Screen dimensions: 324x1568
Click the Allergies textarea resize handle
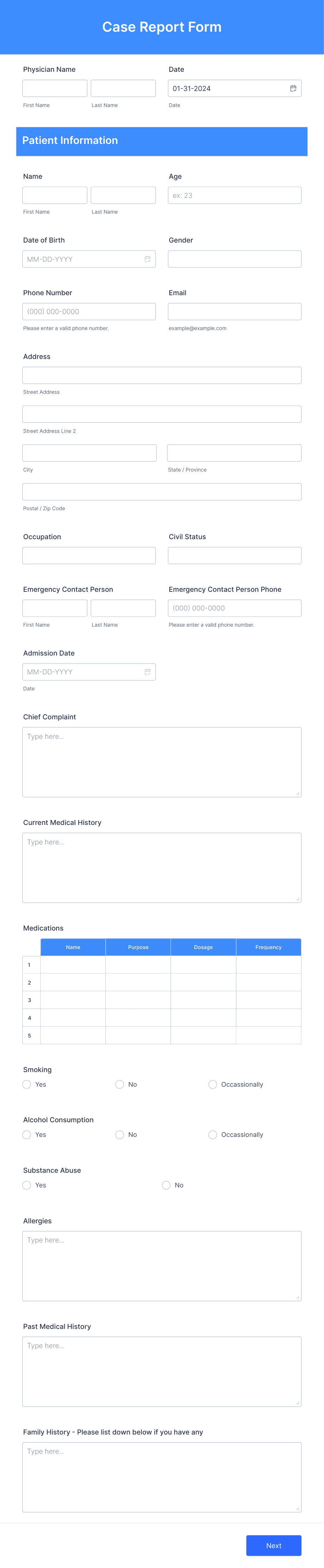298,1297
